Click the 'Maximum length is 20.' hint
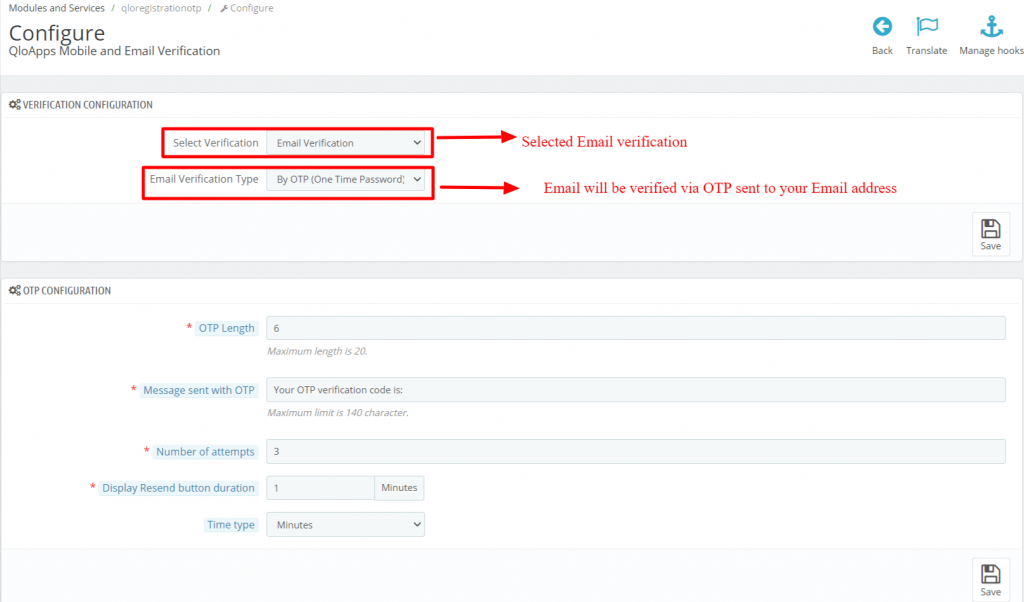 click(x=317, y=351)
